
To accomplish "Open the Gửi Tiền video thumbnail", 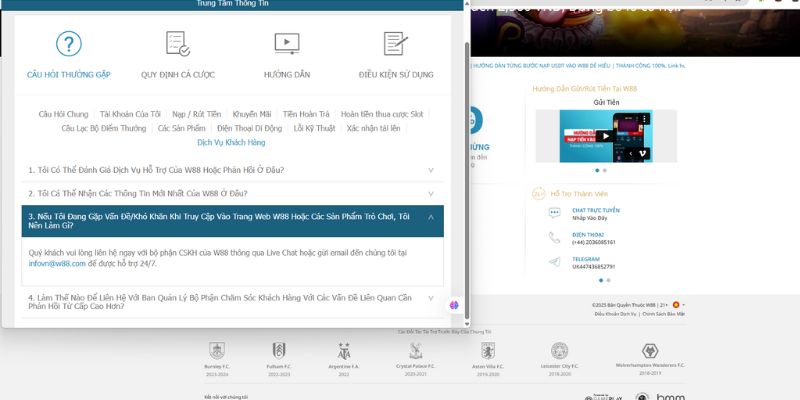I will (606, 136).
